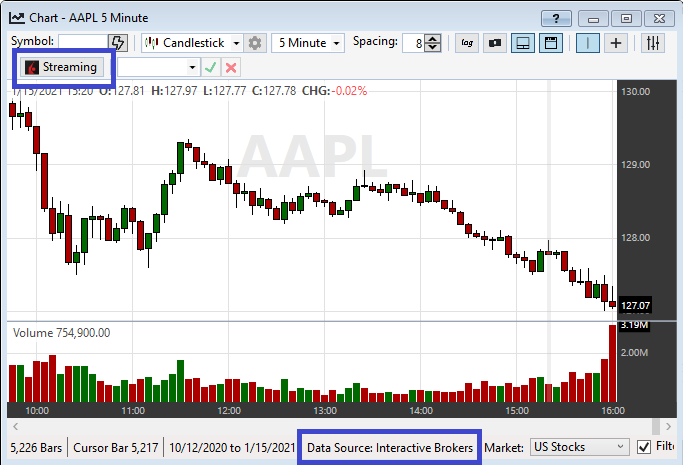Open the chart preferences sliders icon
Image resolution: width=683 pixels, height=465 pixels.
[x=653, y=43]
